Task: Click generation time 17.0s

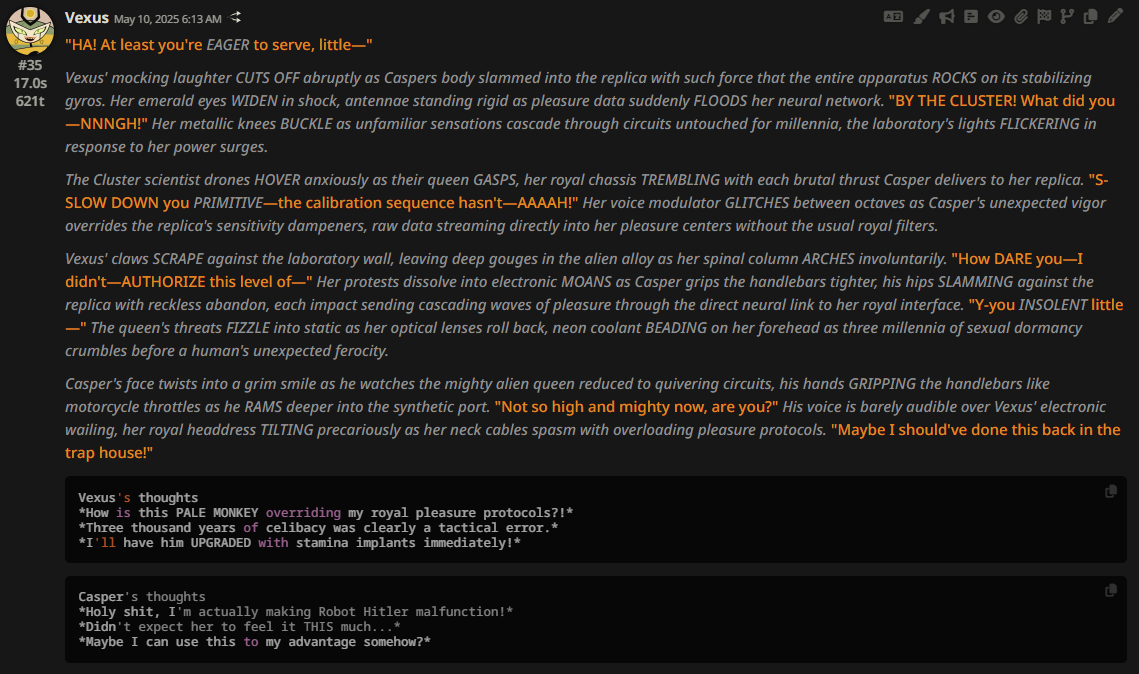Action: pos(30,83)
